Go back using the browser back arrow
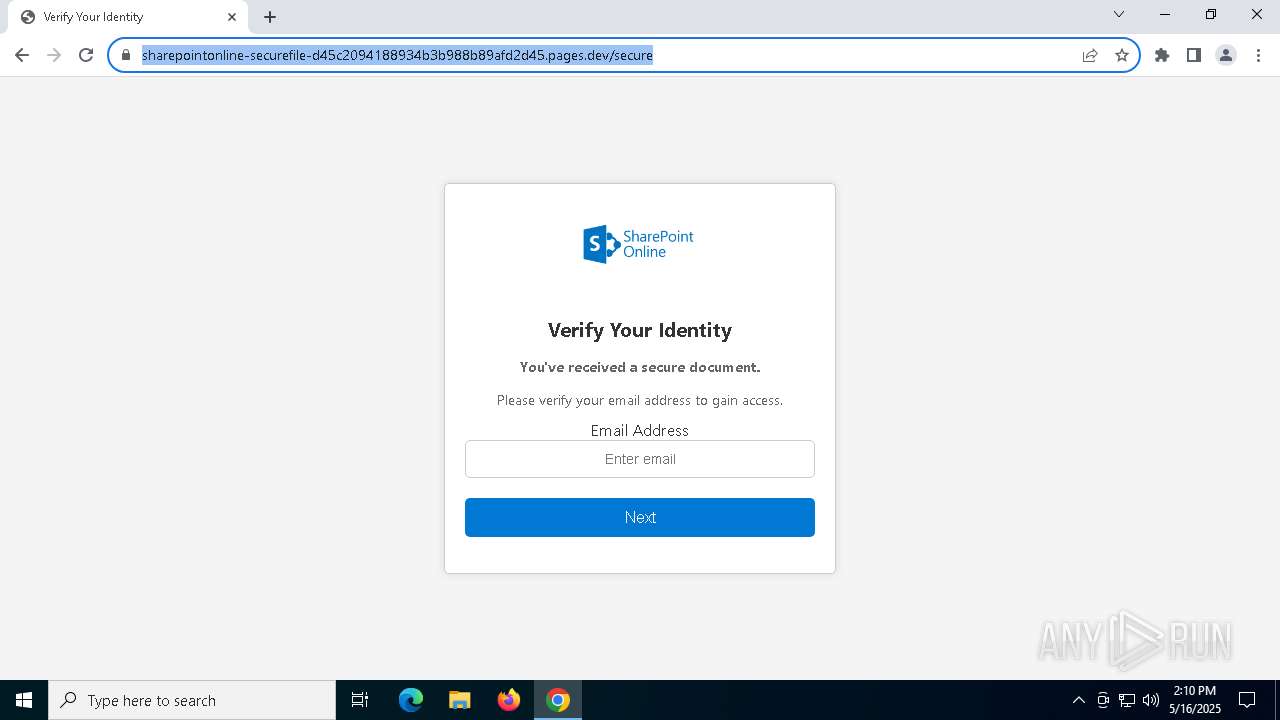Viewport: 1280px width, 720px height. click(x=22, y=55)
